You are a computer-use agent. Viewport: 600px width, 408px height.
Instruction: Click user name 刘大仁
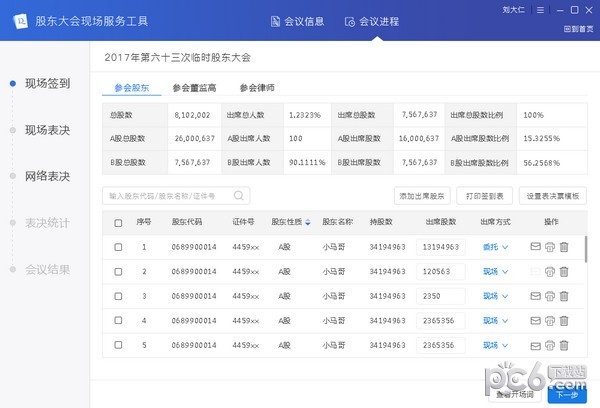[514, 10]
